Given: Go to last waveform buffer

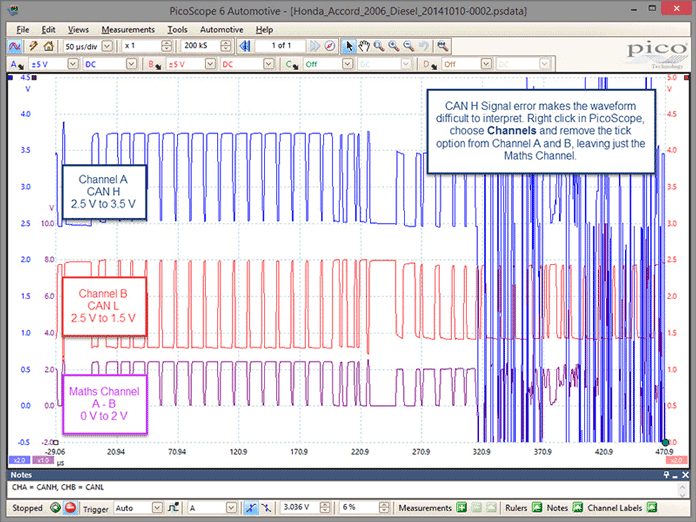Looking at the screenshot, I should pyautogui.click(x=315, y=46).
